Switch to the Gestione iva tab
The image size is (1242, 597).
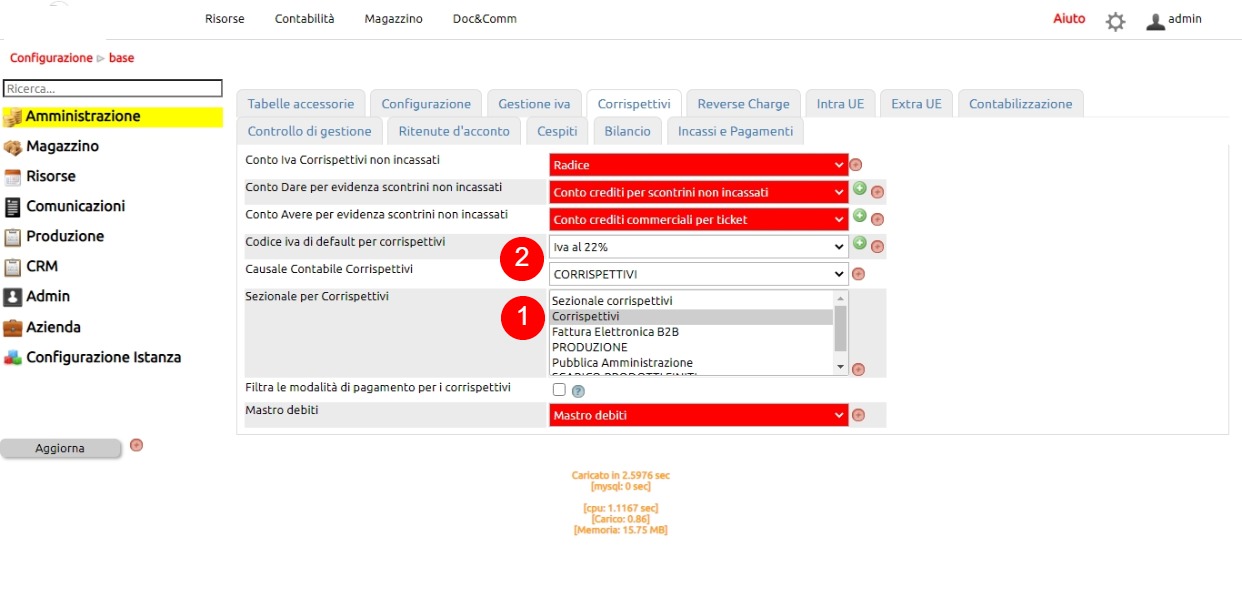pyautogui.click(x=534, y=104)
